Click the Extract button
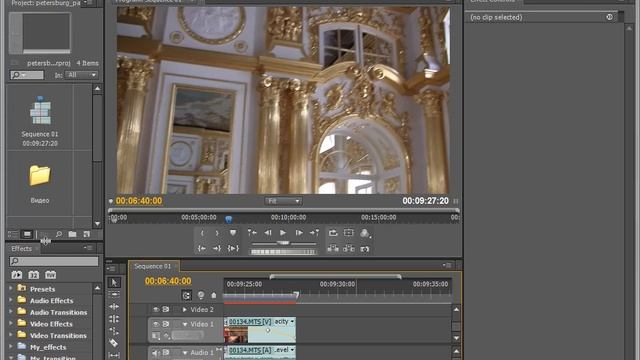The width and height of the screenshot is (640, 360). click(349, 248)
